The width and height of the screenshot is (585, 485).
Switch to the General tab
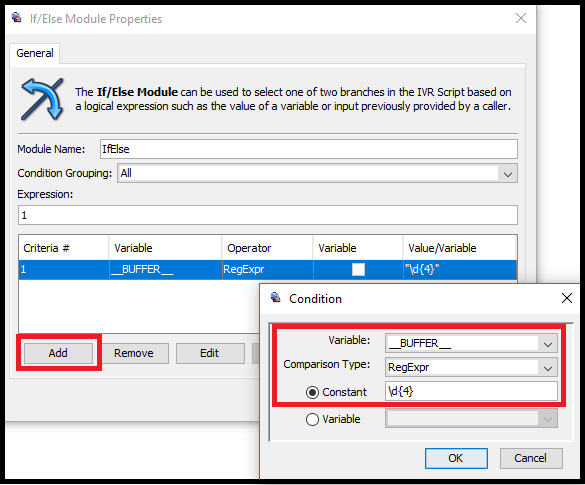[35, 53]
